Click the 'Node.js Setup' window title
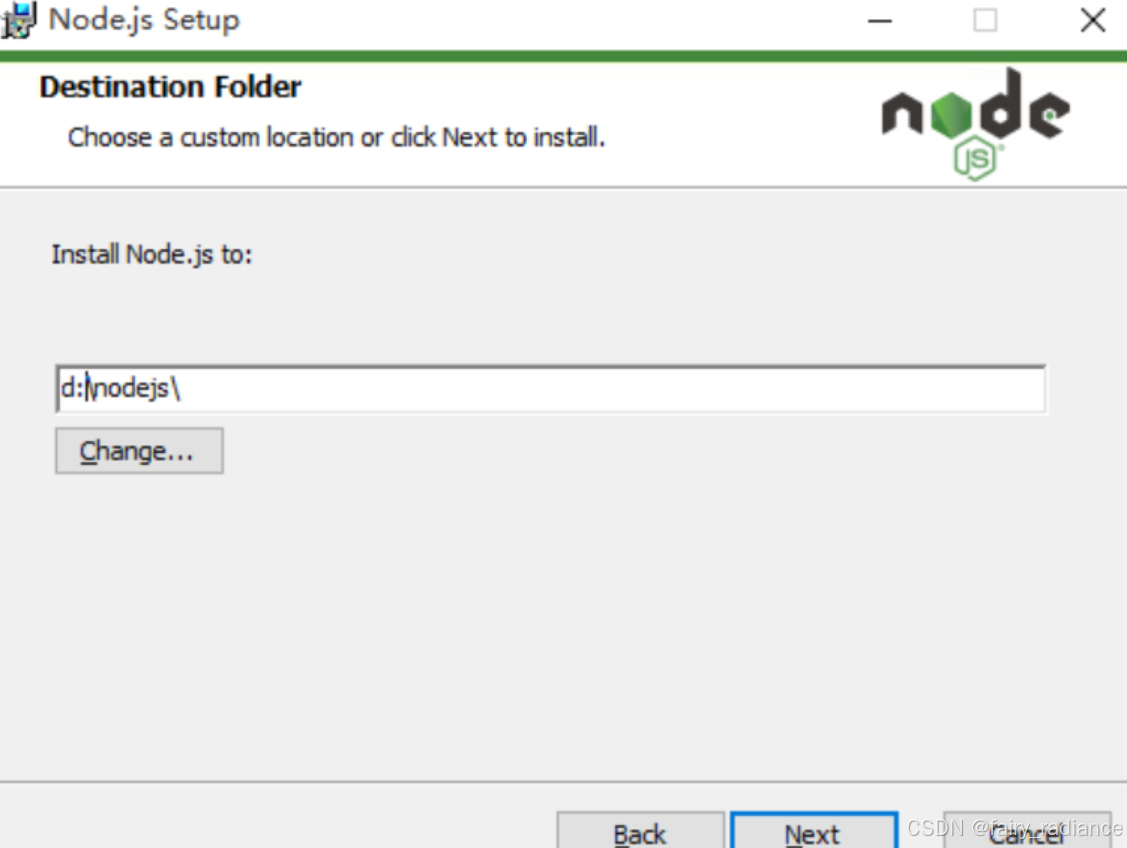 coord(144,20)
